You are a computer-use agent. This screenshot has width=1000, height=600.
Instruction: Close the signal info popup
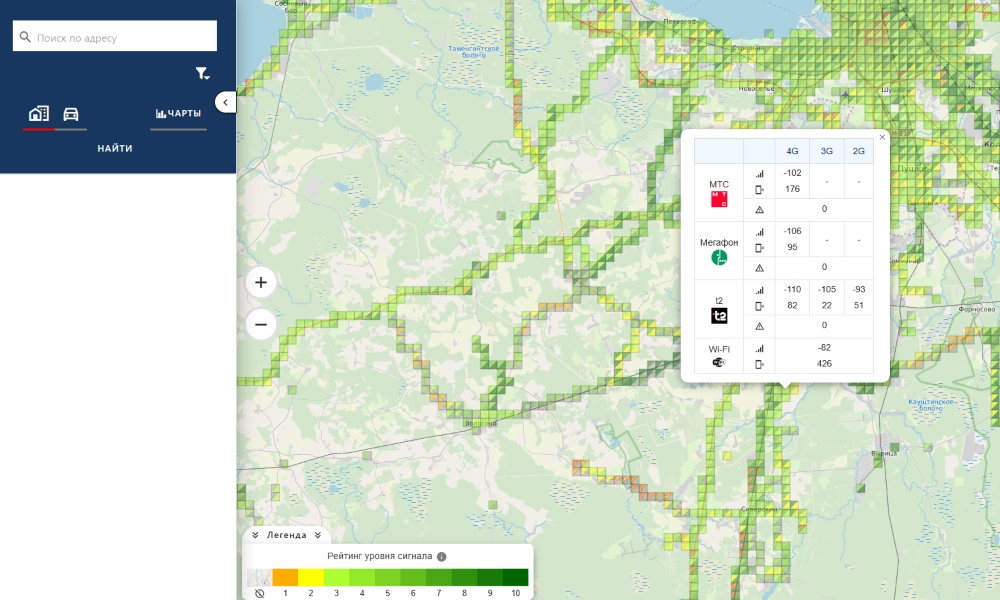[882, 137]
